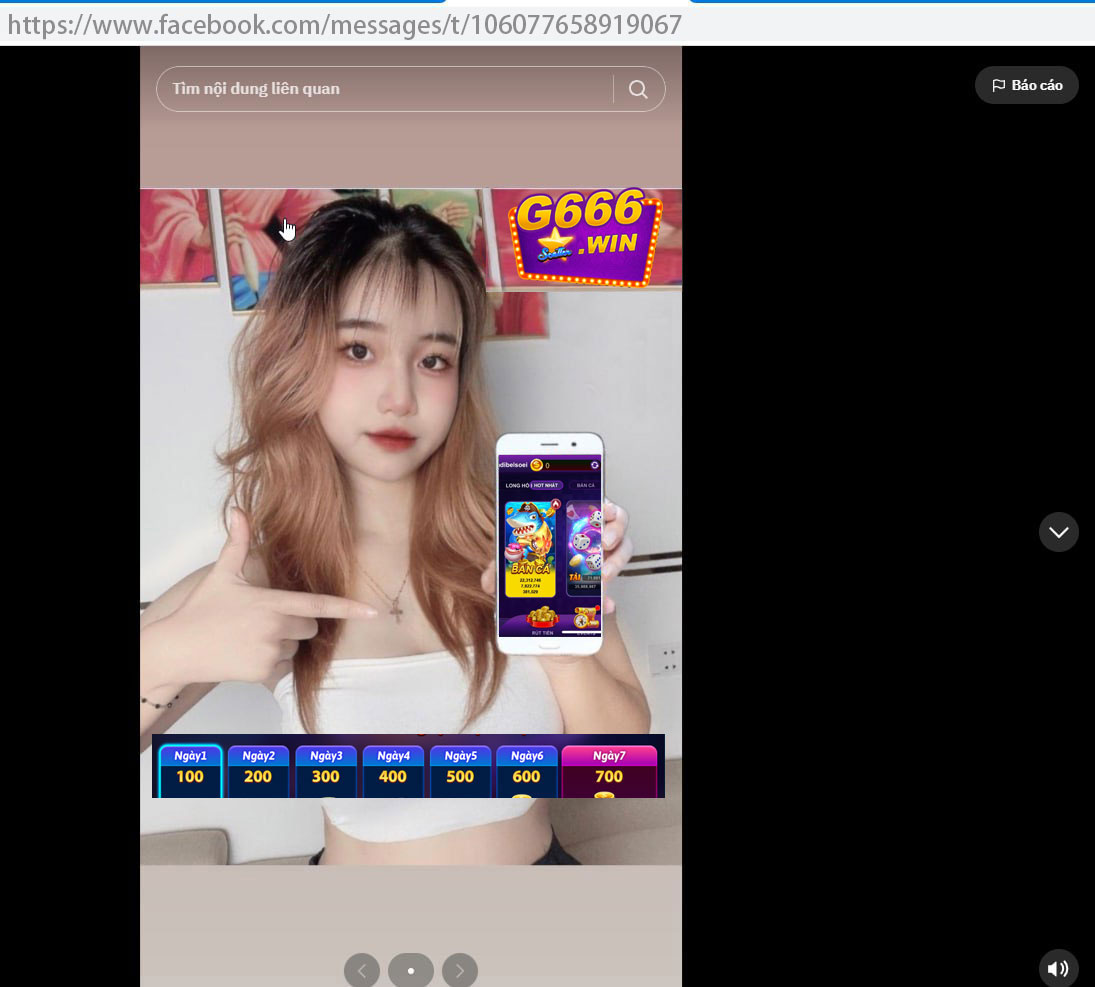Click the flag icon beside Báo cáo
The height and width of the screenshot is (987, 1095).
tap(997, 85)
